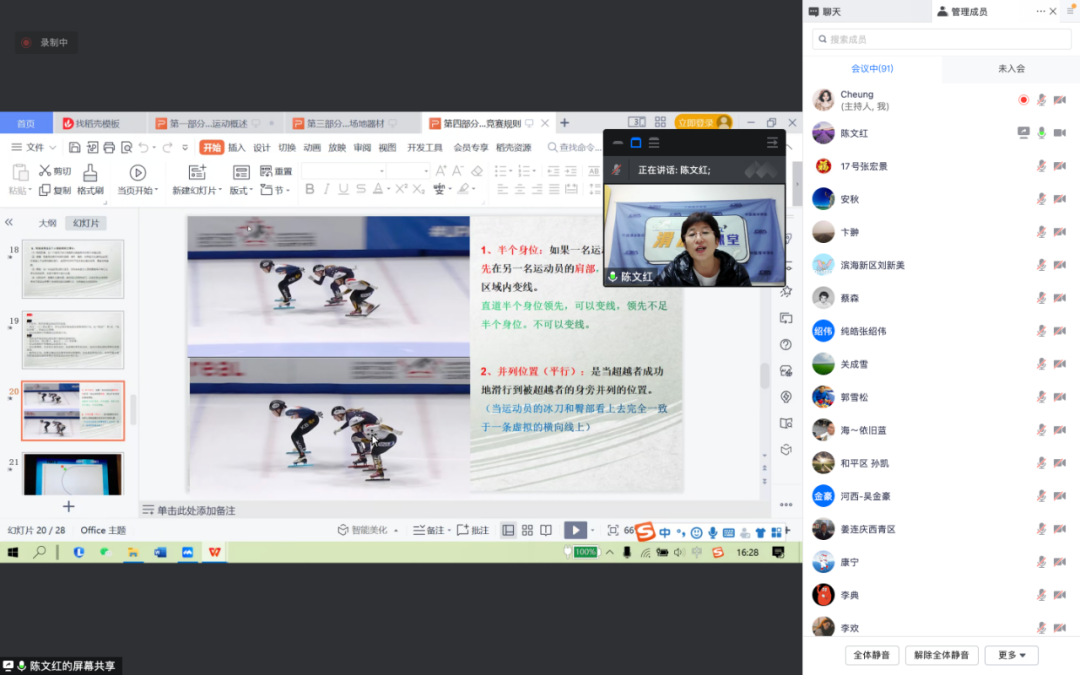Click the recording indicator icon beside Cheung
The image size is (1080, 675).
[1023, 100]
